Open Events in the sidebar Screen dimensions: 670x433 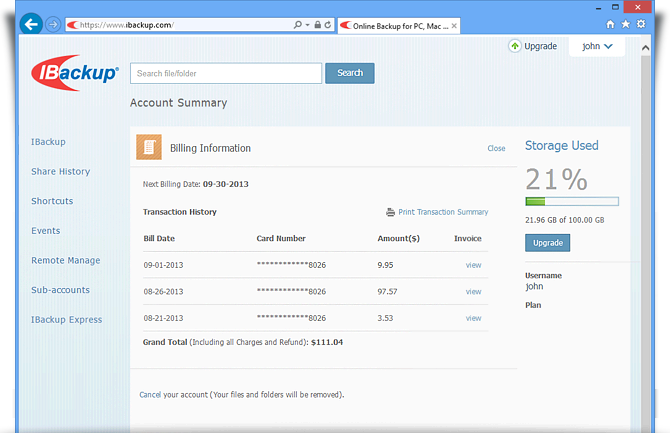coord(46,231)
